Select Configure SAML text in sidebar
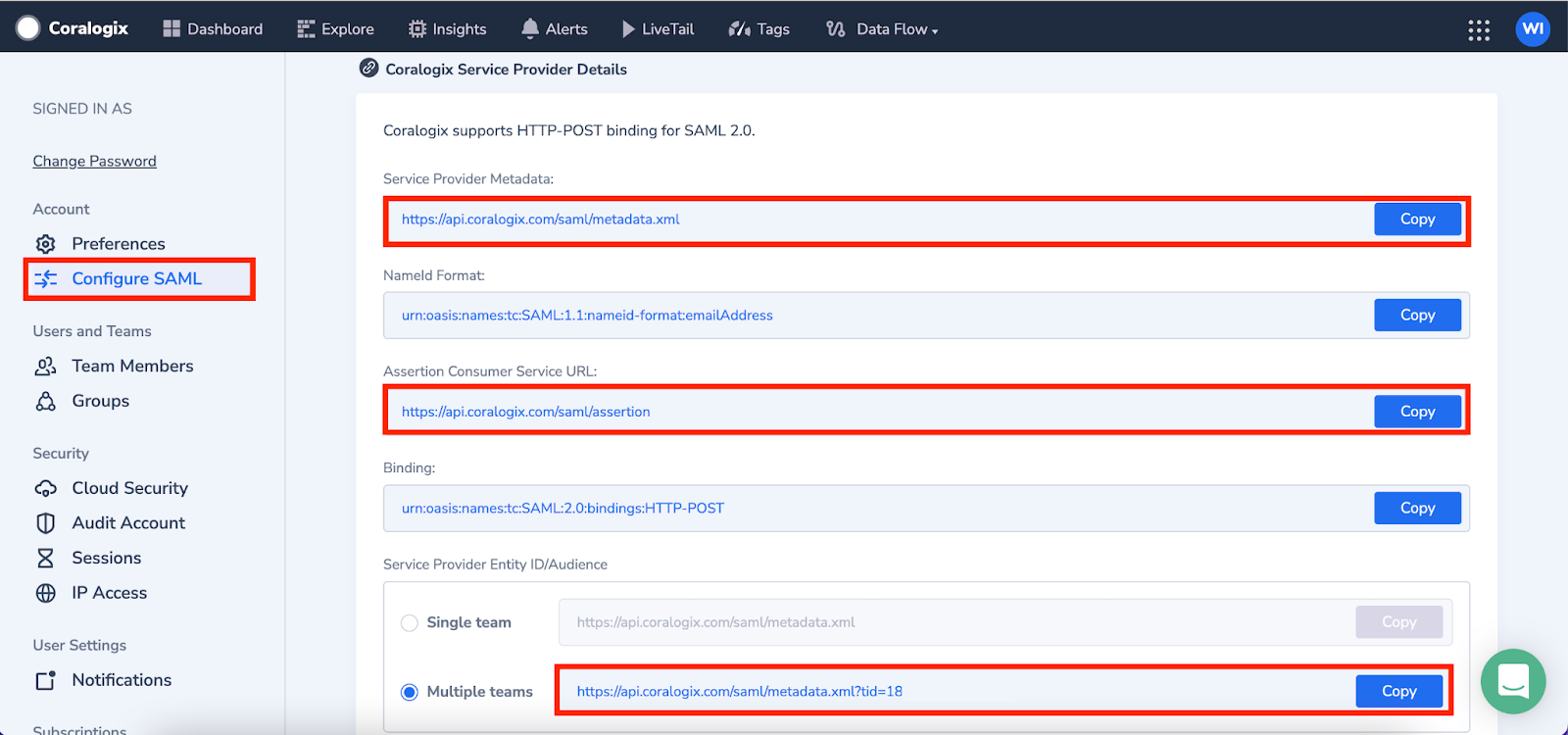 [136, 279]
